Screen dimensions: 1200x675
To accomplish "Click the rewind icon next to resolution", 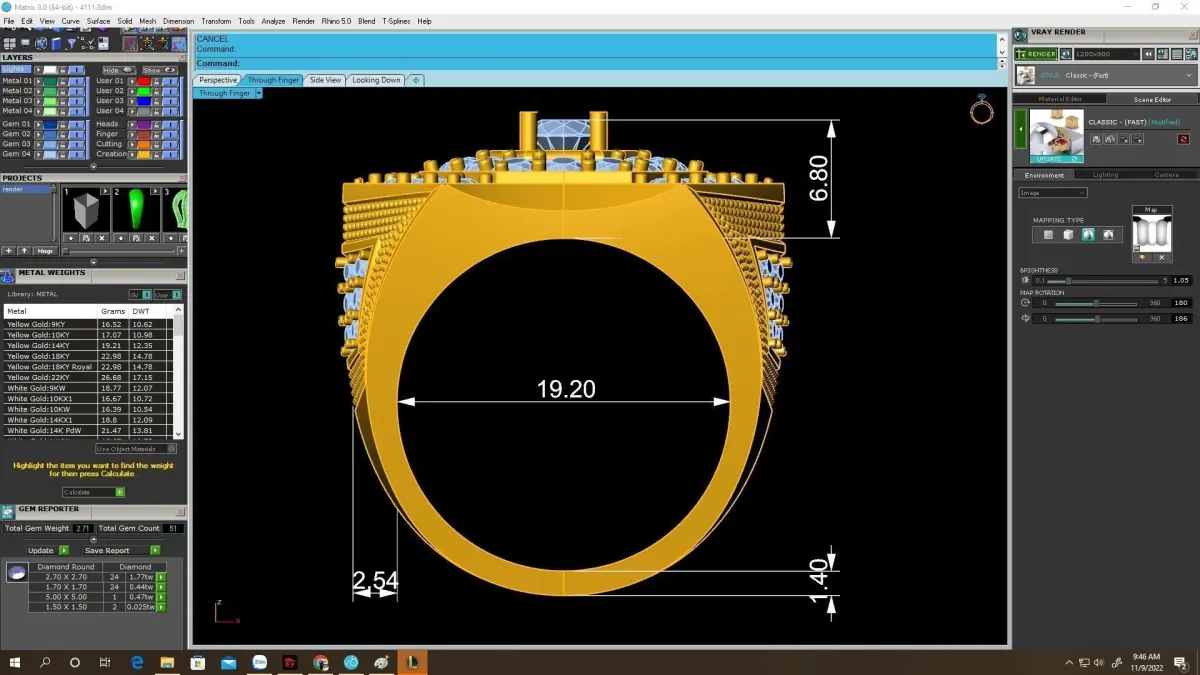I will 1148,54.
